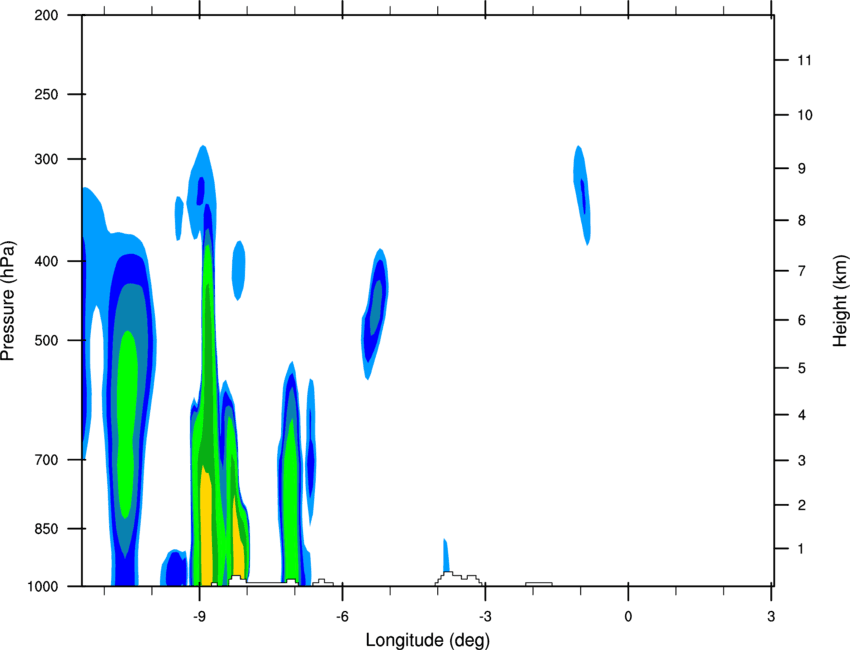The image size is (850, 650).
Task: Click the 3 km height tick label
Action: point(802,461)
